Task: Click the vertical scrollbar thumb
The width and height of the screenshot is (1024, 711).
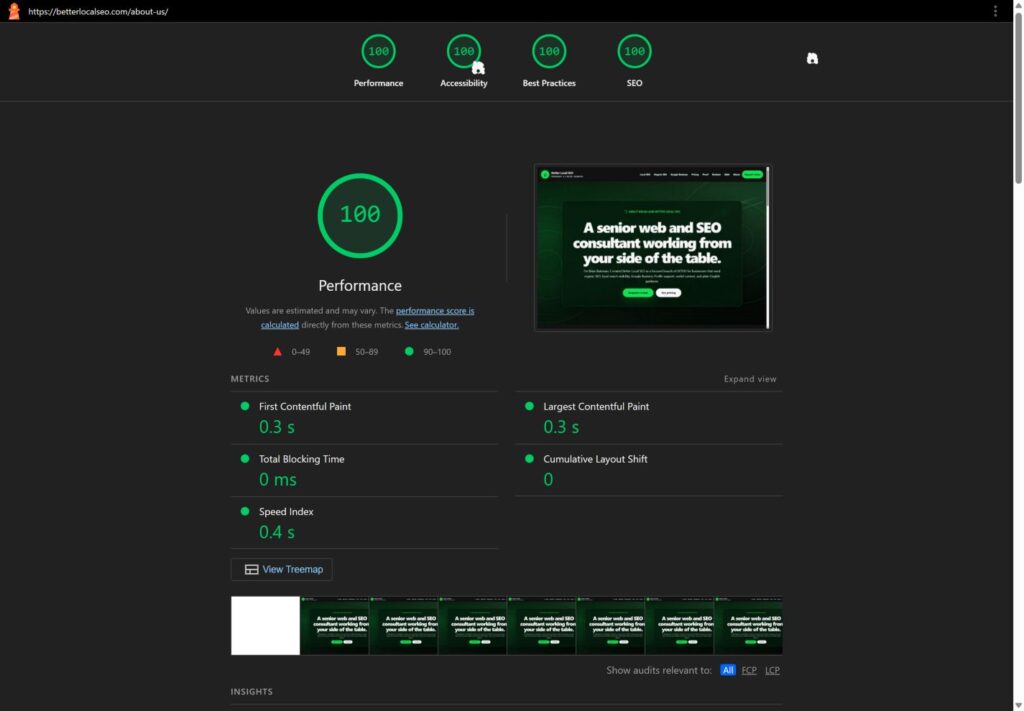Action: [1017, 97]
